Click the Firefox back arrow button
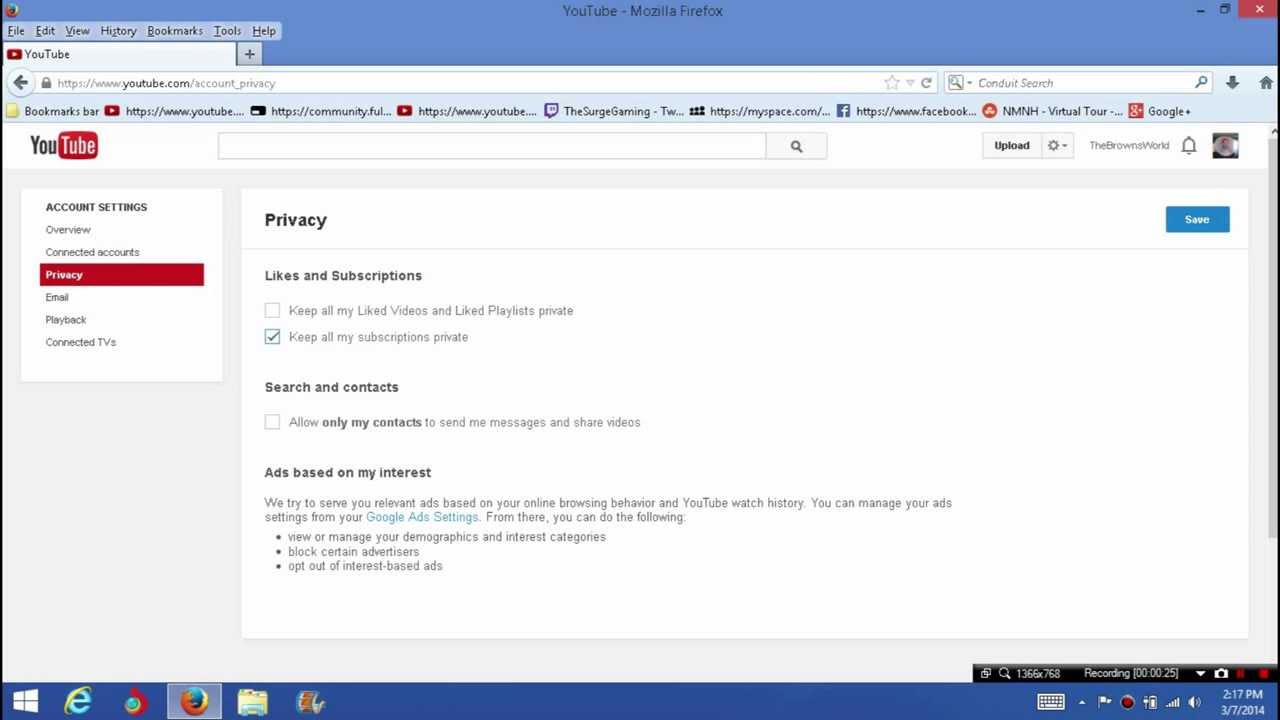 pyautogui.click(x=21, y=83)
